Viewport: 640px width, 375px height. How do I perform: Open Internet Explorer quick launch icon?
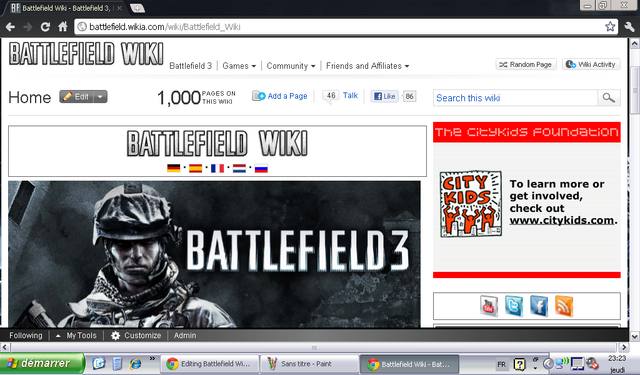coord(136,363)
